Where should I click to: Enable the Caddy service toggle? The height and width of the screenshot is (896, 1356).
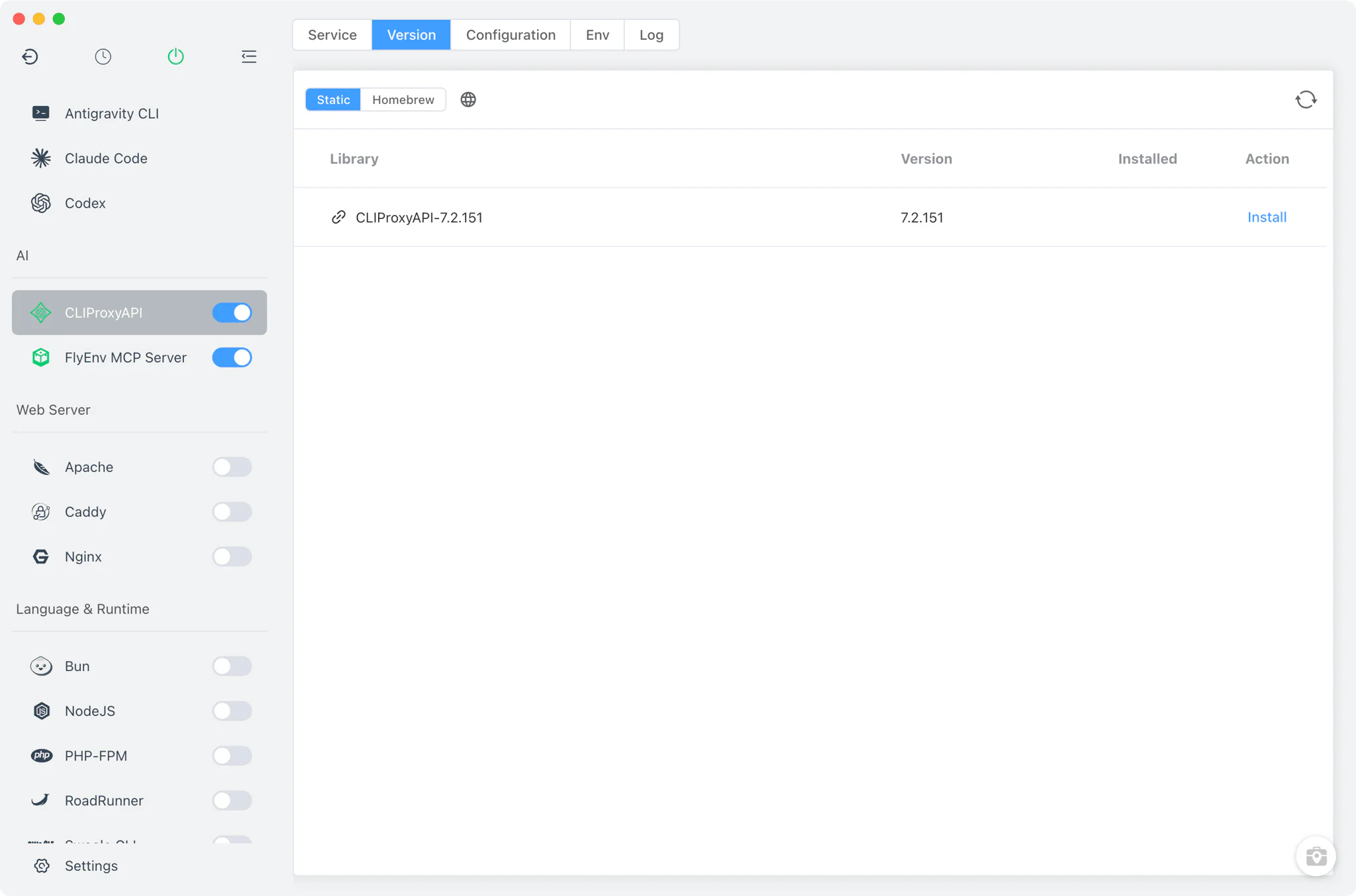pos(232,512)
